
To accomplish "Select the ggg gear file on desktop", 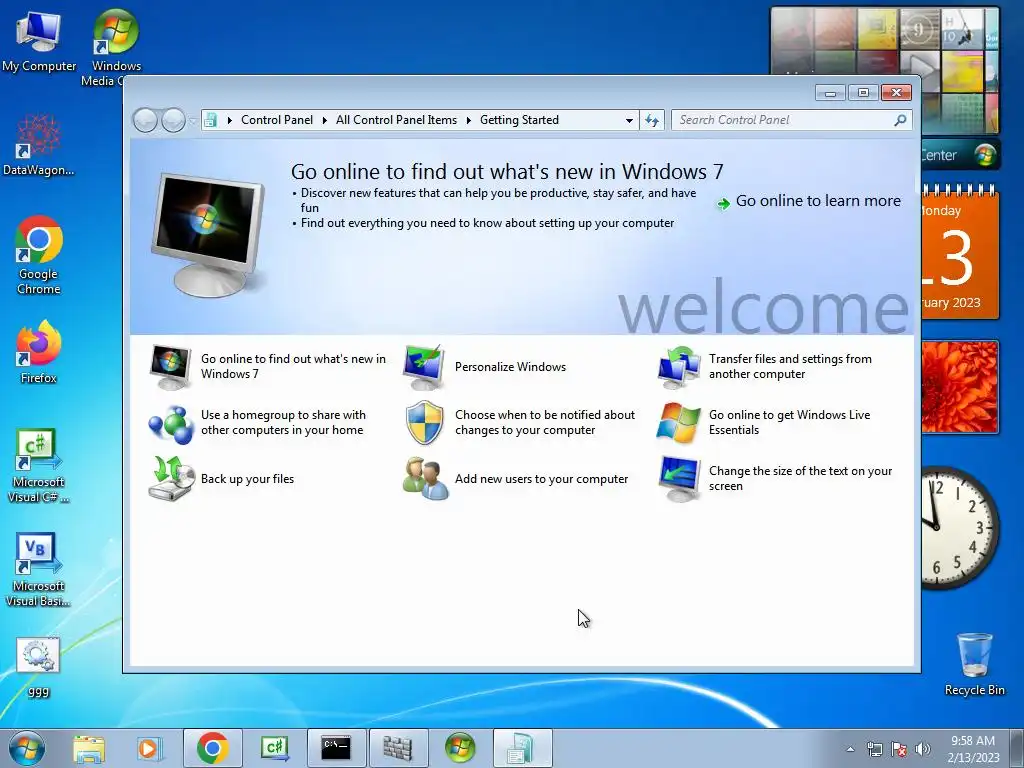I will (x=39, y=667).
